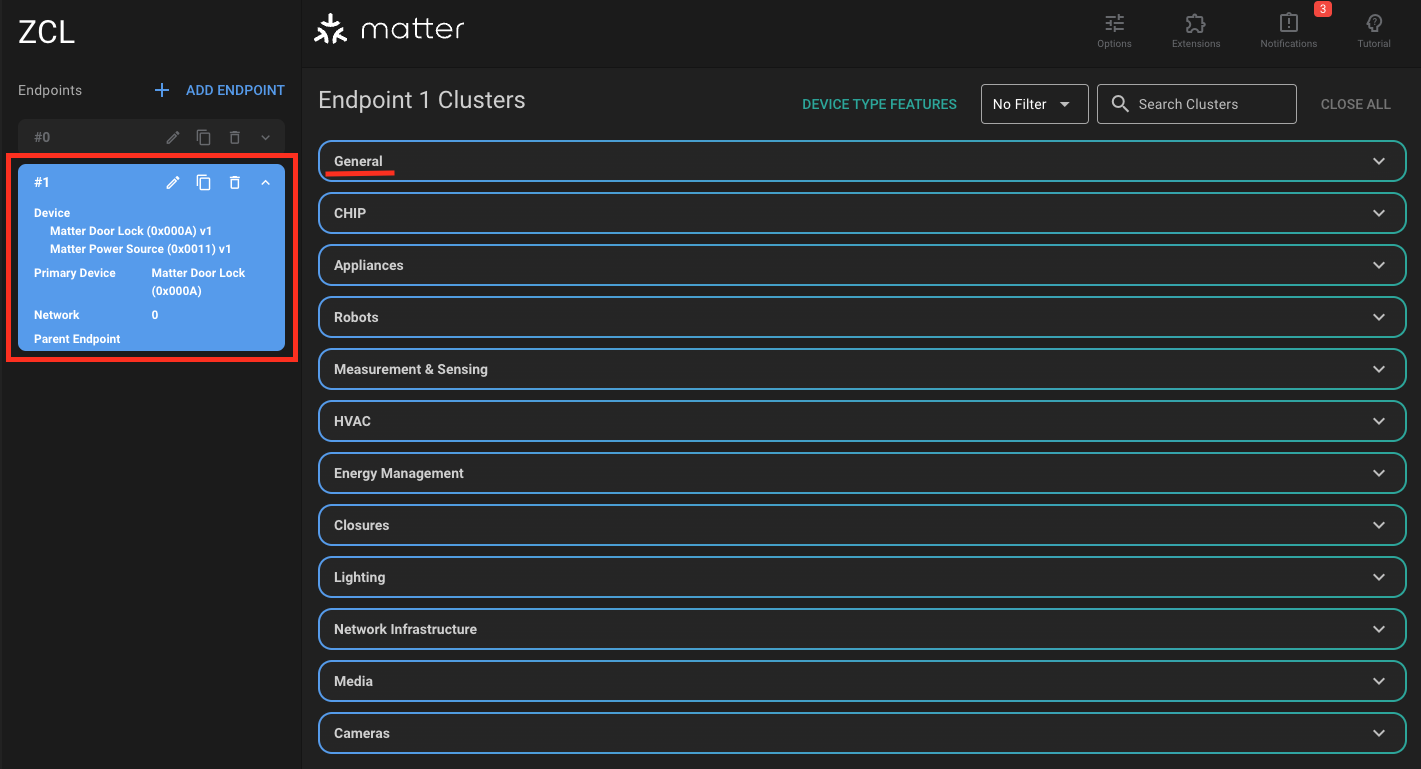
Task: Copy endpoint #1 using the duplicate icon
Action: 204,182
